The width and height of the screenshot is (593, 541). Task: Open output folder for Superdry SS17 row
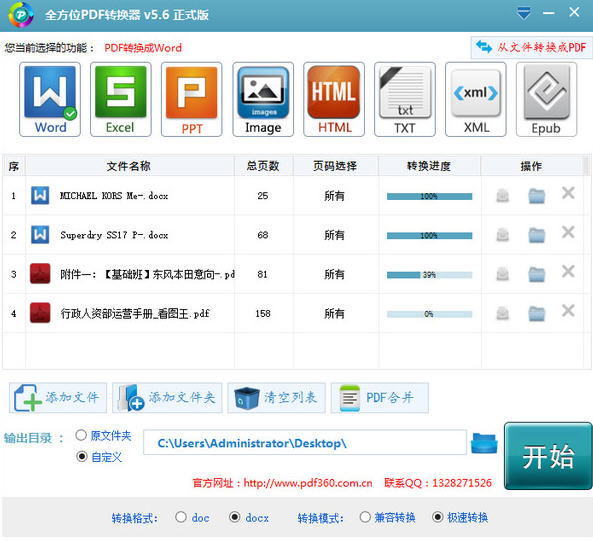pos(536,235)
